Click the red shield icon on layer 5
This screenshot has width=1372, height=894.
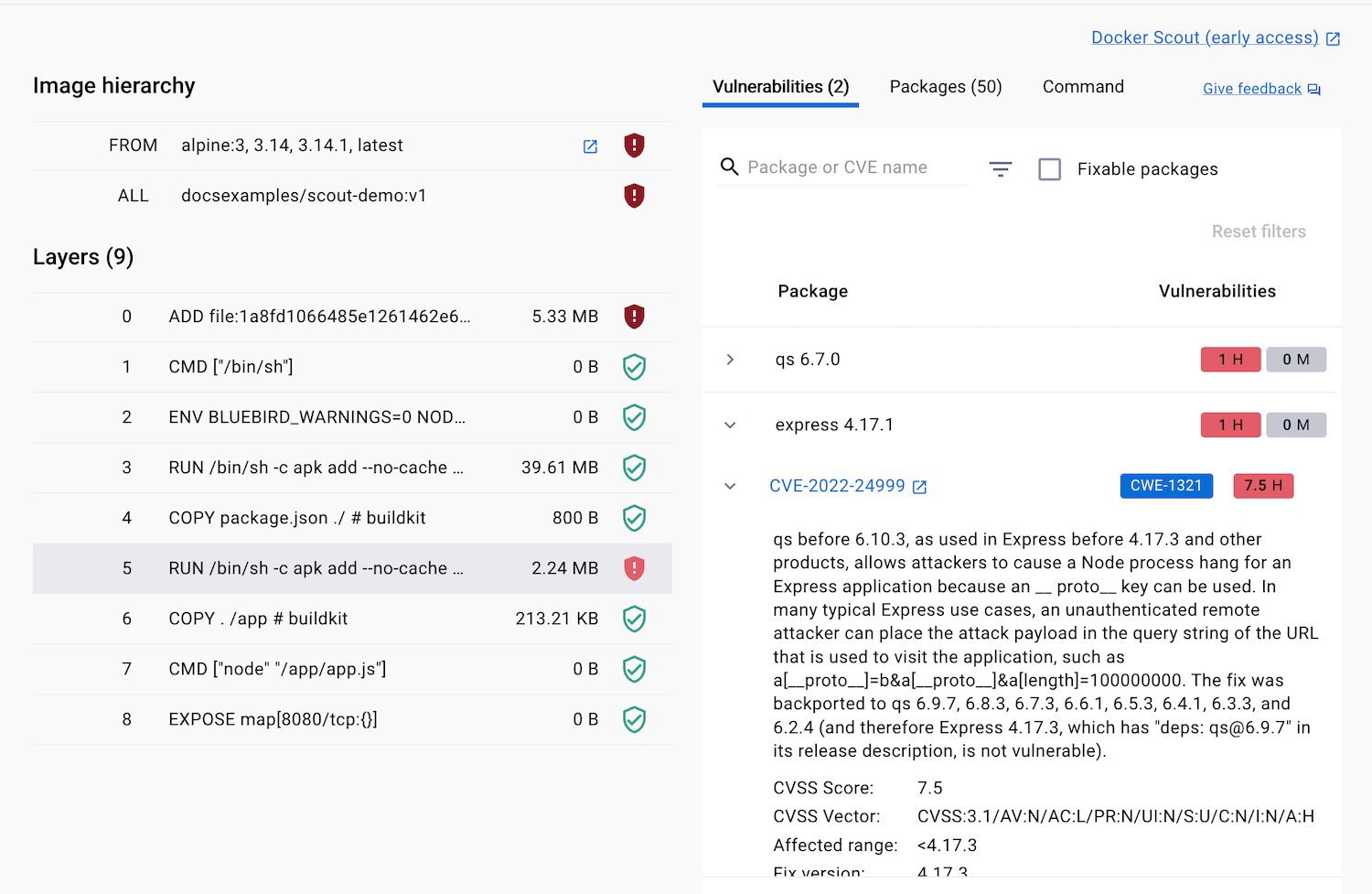click(x=634, y=567)
